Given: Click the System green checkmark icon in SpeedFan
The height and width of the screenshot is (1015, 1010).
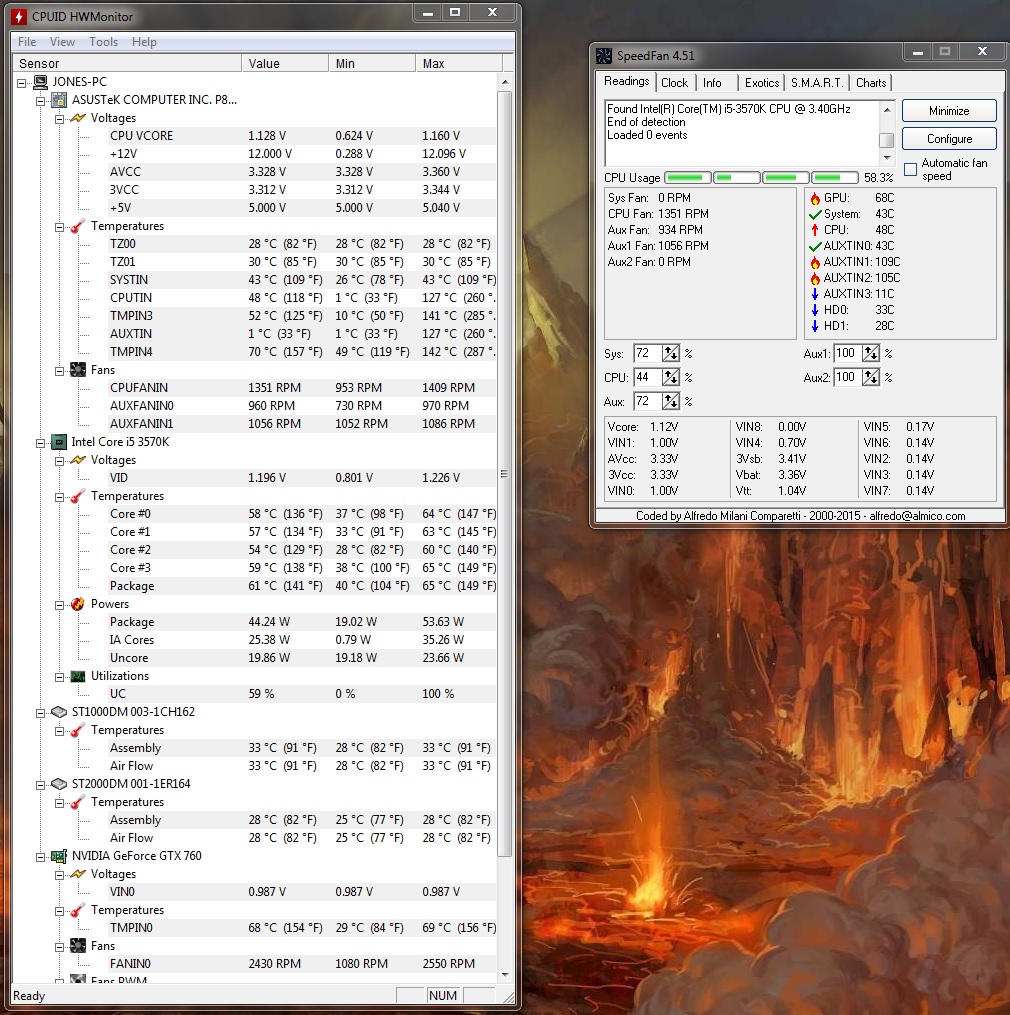Looking at the screenshot, I should coord(815,214).
